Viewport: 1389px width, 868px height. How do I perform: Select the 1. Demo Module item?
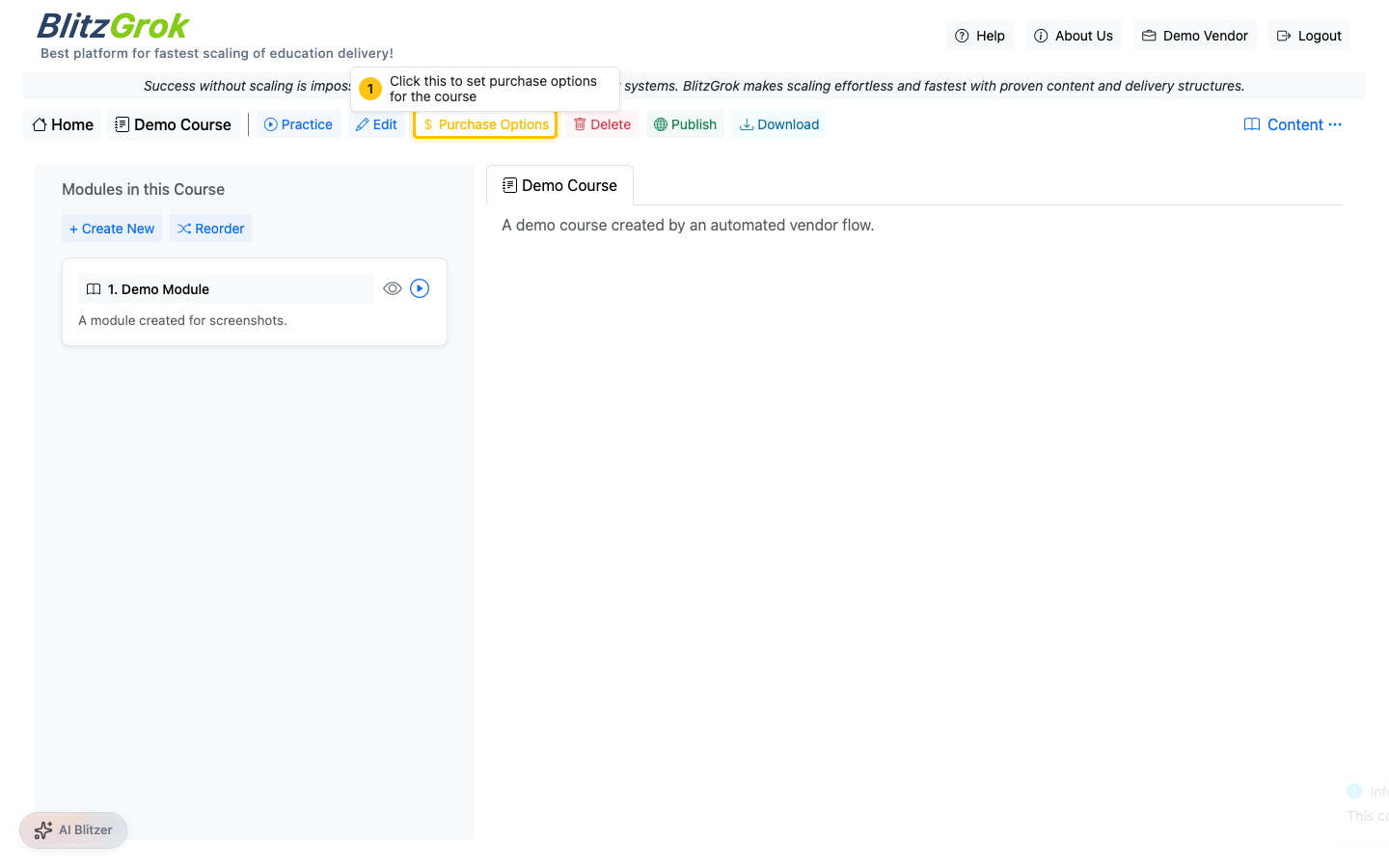coord(225,289)
